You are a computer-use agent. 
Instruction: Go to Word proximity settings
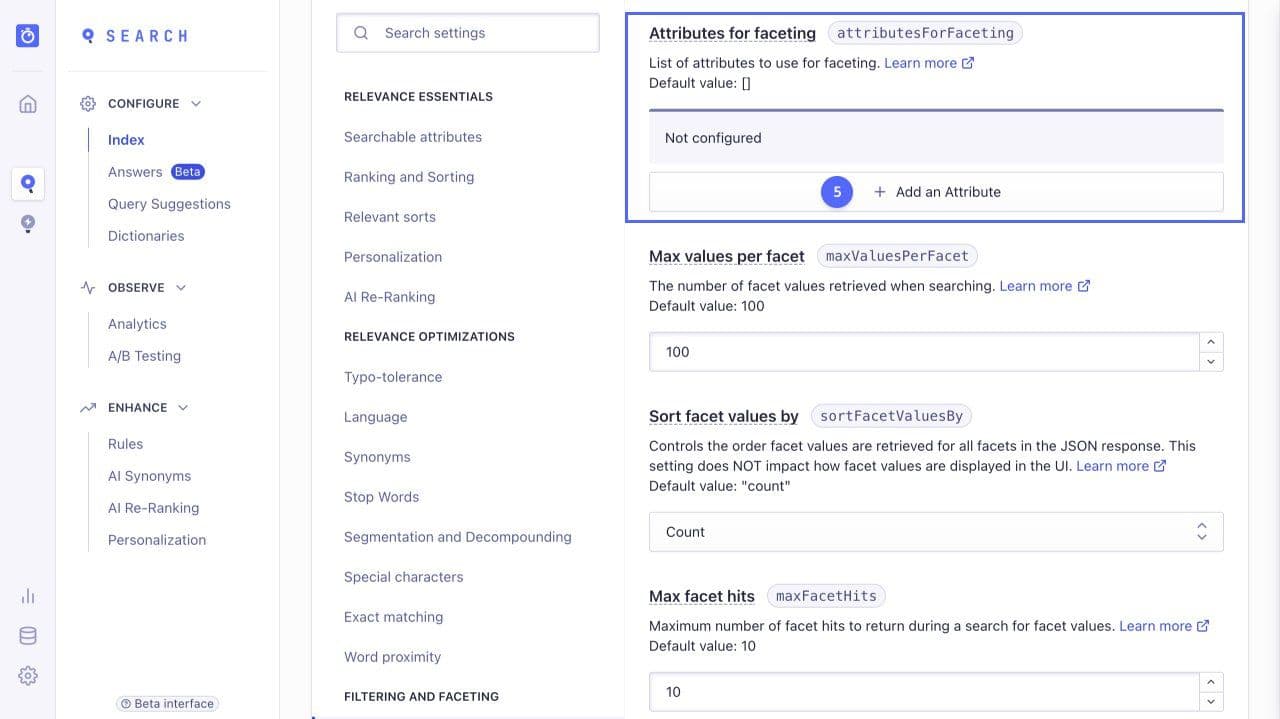[392, 657]
